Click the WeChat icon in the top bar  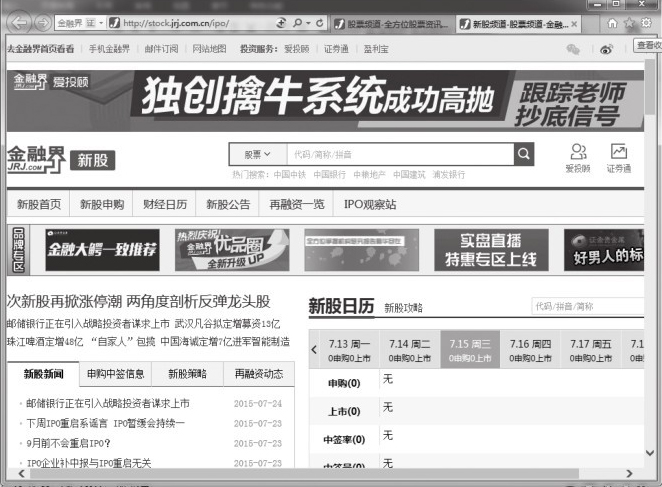click(573, 49)
